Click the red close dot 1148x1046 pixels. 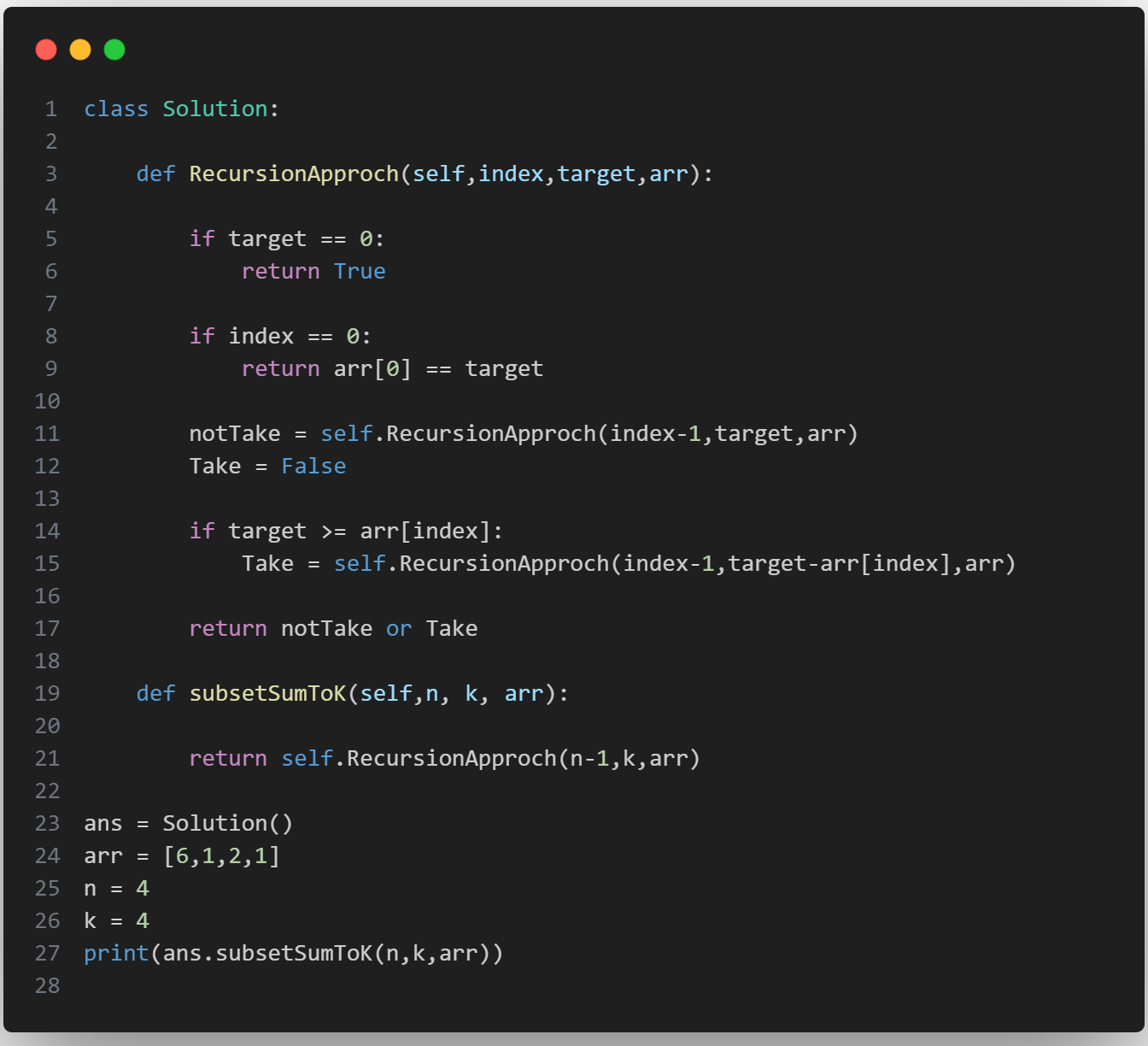click(46, 50)
